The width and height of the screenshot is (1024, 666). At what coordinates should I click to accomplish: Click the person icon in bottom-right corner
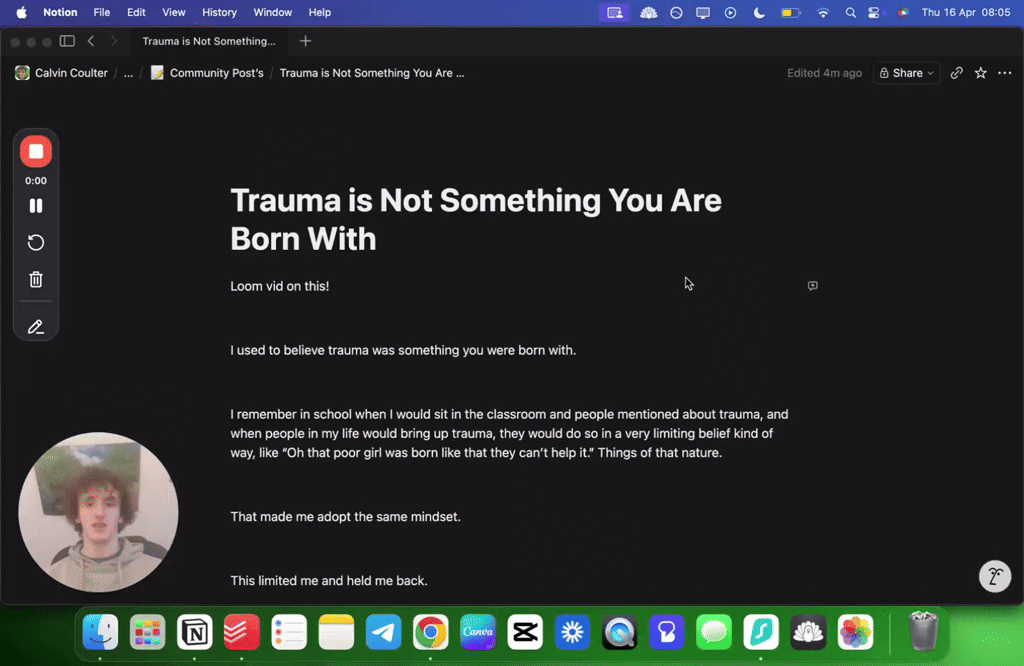(x=994, y=576)
